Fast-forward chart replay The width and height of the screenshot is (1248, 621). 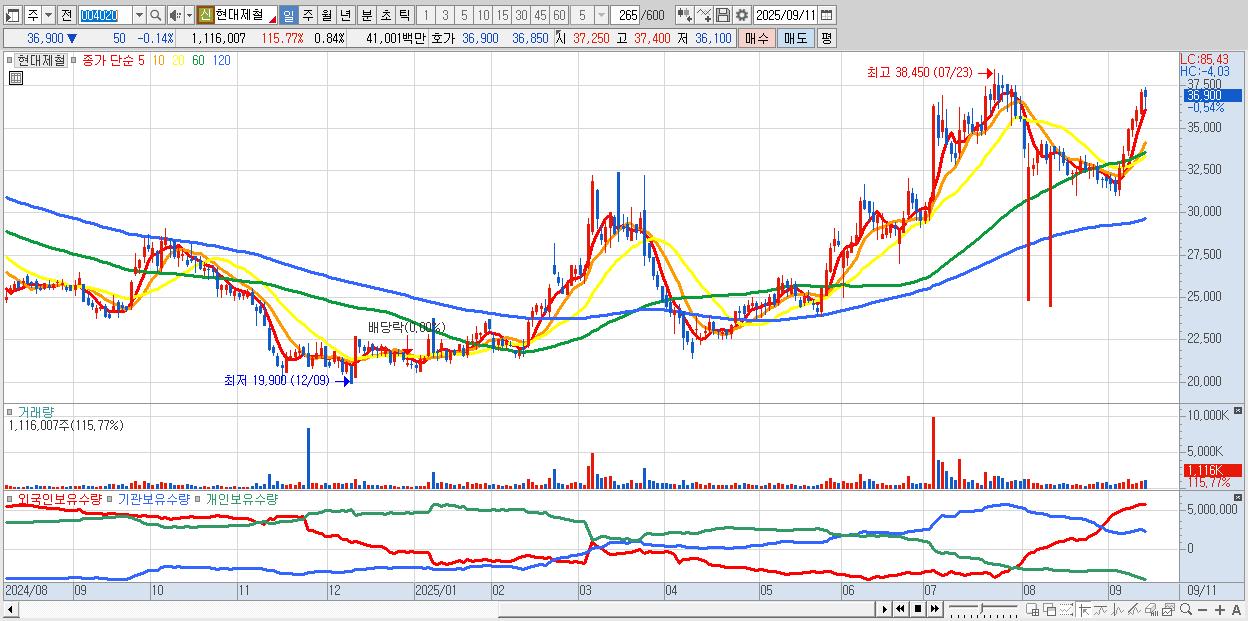point(934,609)
